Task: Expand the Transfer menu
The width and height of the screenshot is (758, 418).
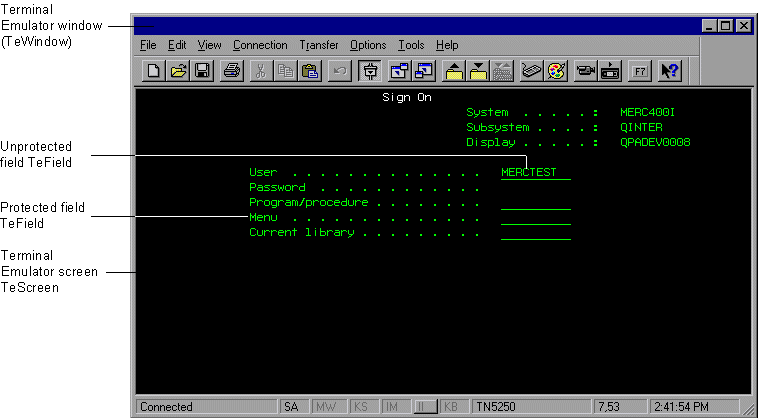Action: coord(319,45)
